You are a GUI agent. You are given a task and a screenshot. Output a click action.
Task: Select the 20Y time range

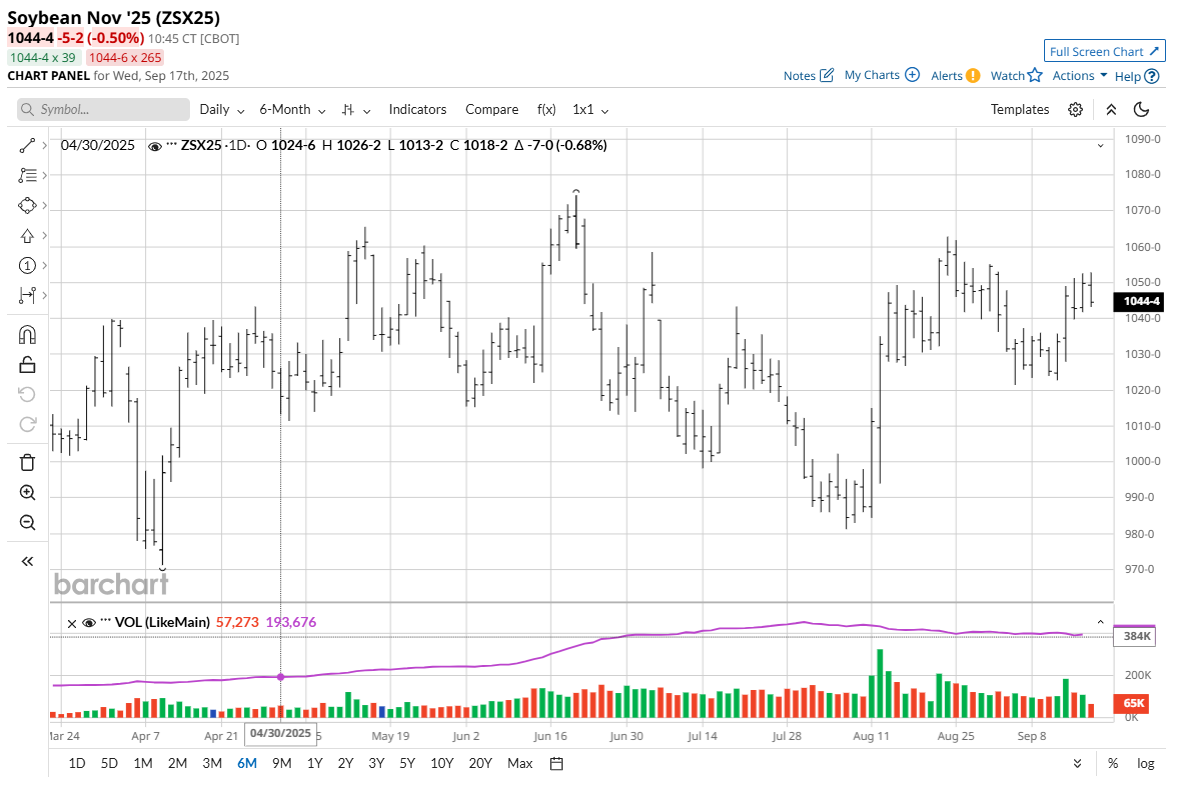click(x=480, y=763)
